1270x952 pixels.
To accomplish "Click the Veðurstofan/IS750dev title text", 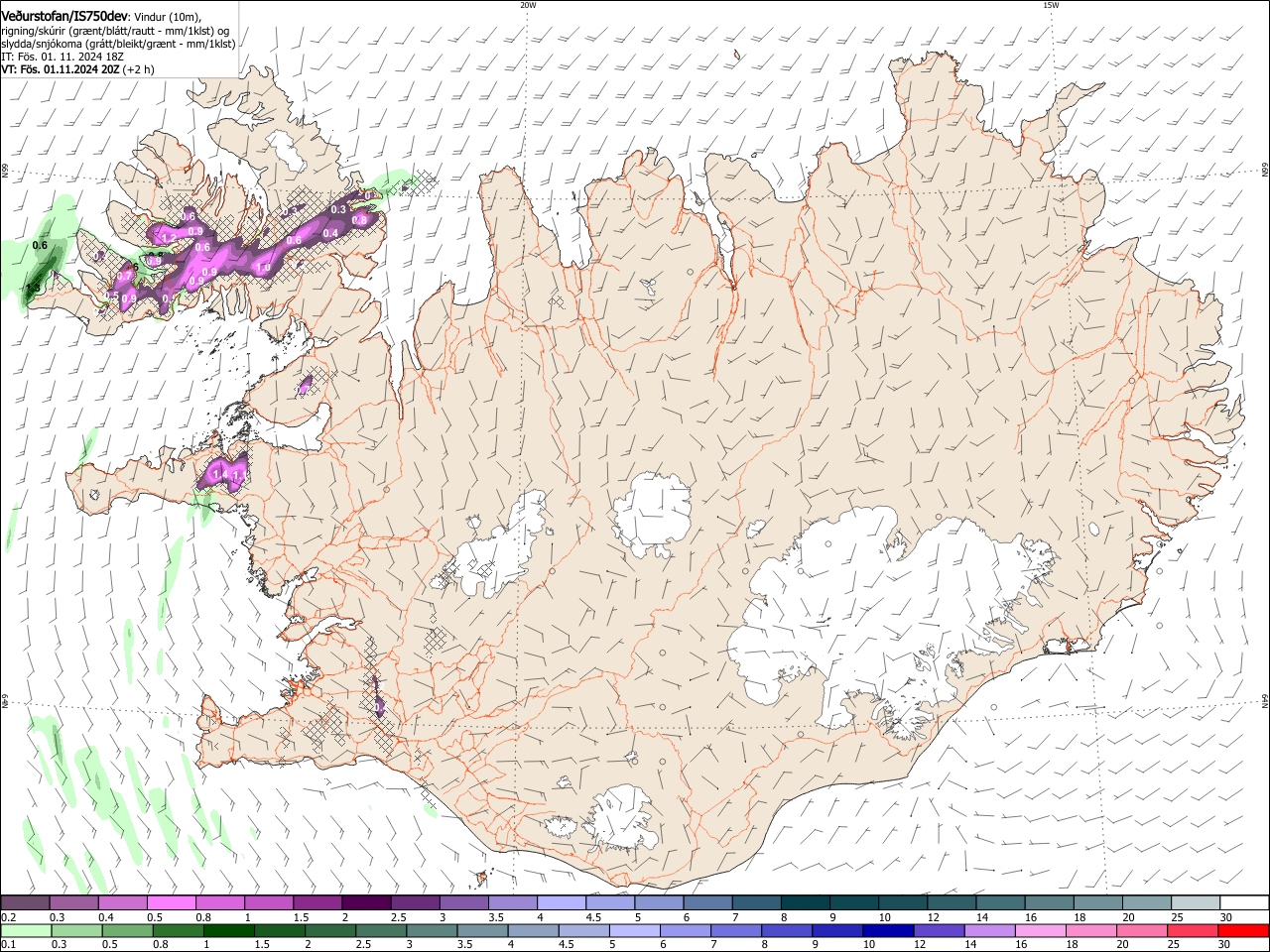I will [x=64, y=16].
